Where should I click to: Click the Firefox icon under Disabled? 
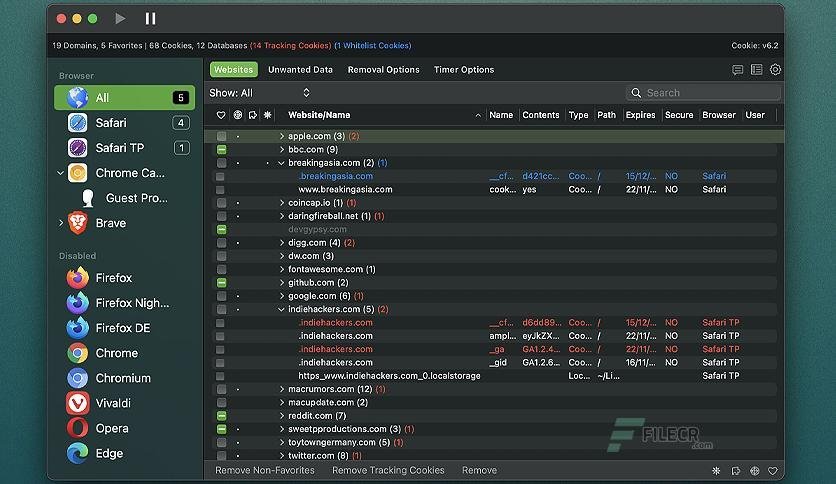(78, 278)
